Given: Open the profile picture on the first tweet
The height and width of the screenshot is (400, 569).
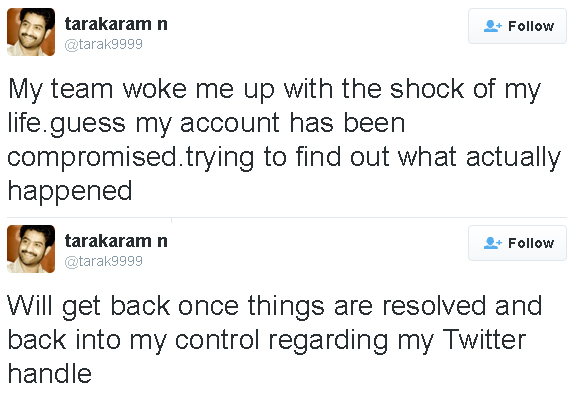Looking at the screenshot, I should pos(31,32).
